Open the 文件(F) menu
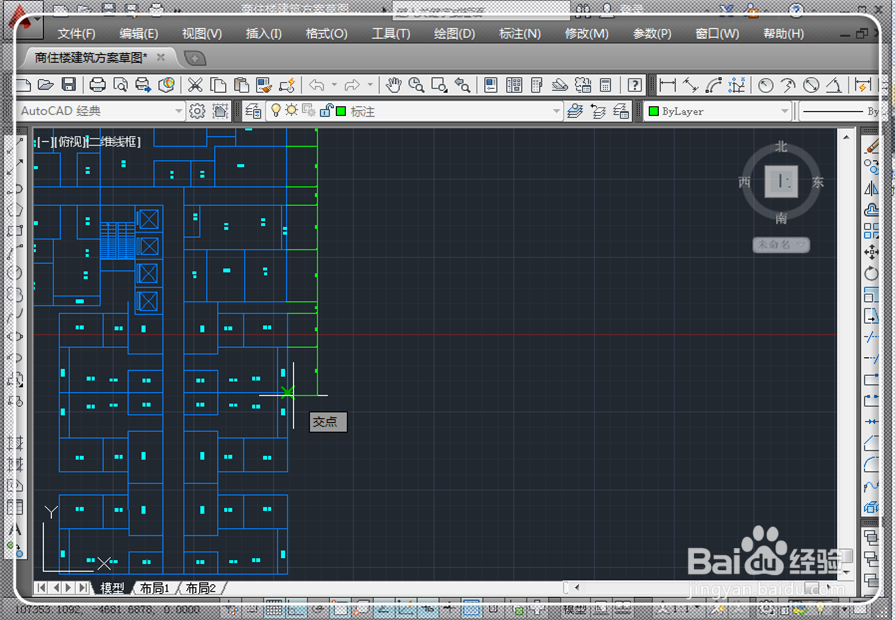The width and height of the screenshot is (895, 620). 76,34
